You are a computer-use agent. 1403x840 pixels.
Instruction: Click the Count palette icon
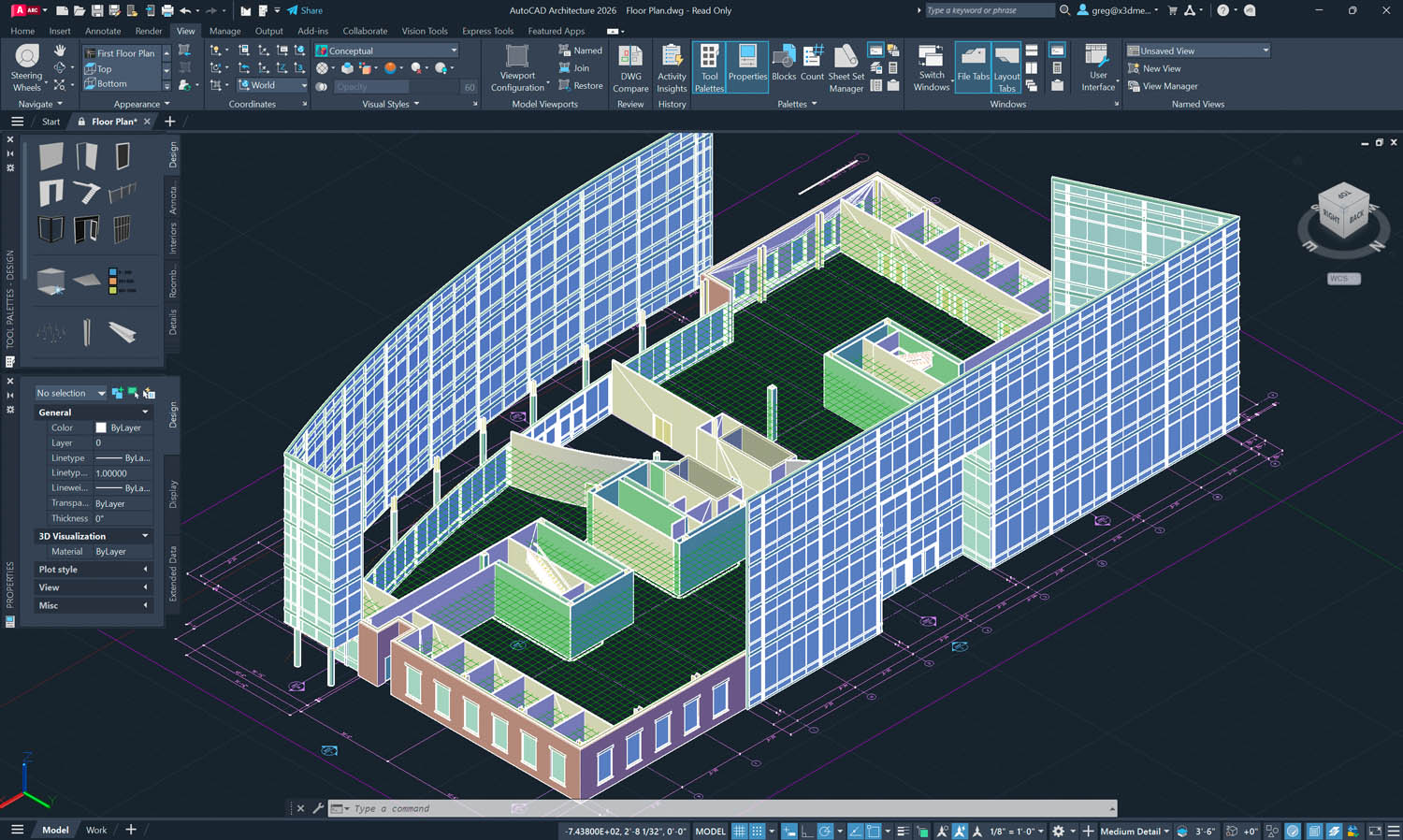(x=812, y=64)
